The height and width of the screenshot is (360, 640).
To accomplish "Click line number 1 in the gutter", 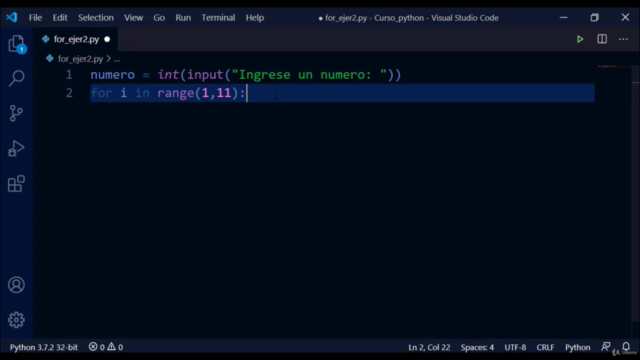I will 69,75.
